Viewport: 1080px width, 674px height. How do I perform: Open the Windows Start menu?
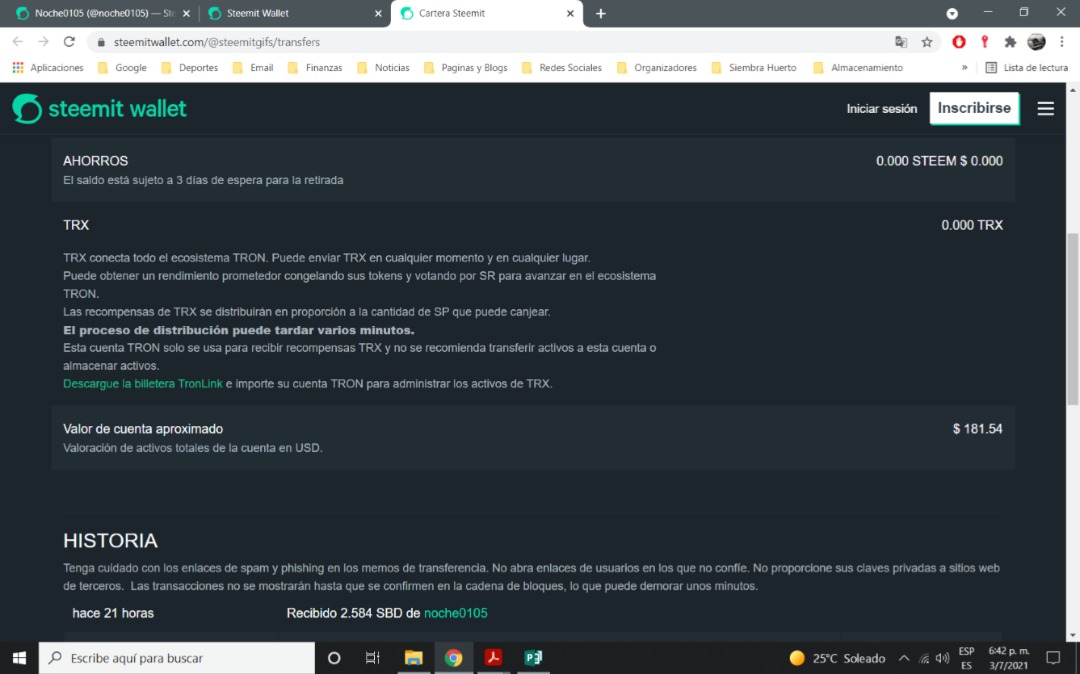point(19,658)
